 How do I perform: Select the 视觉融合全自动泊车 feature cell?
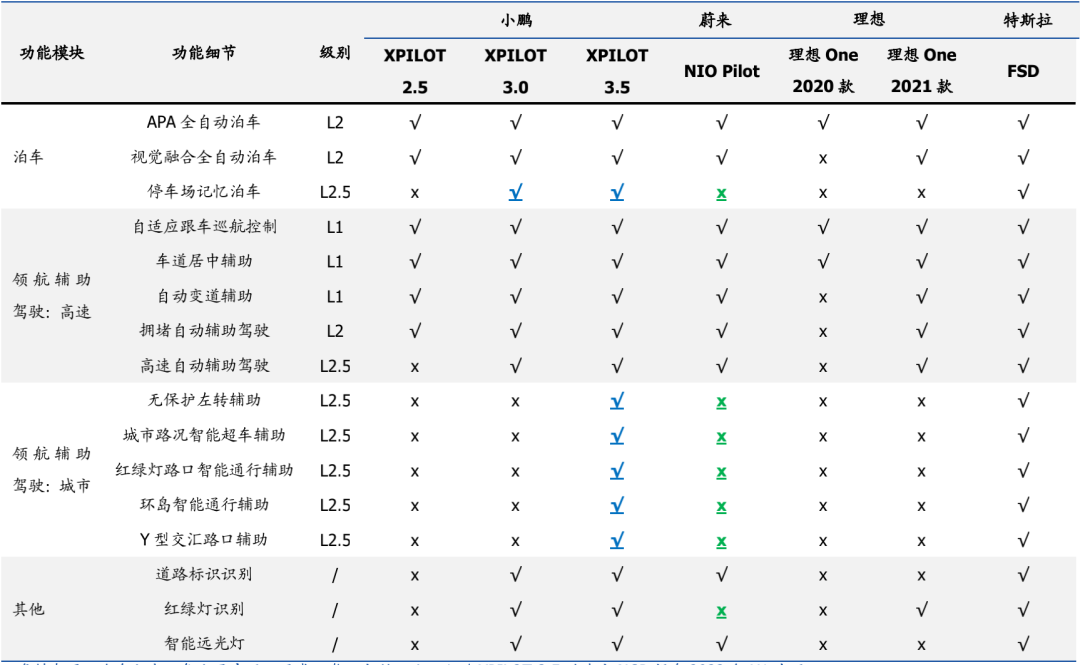click(204, 157)
